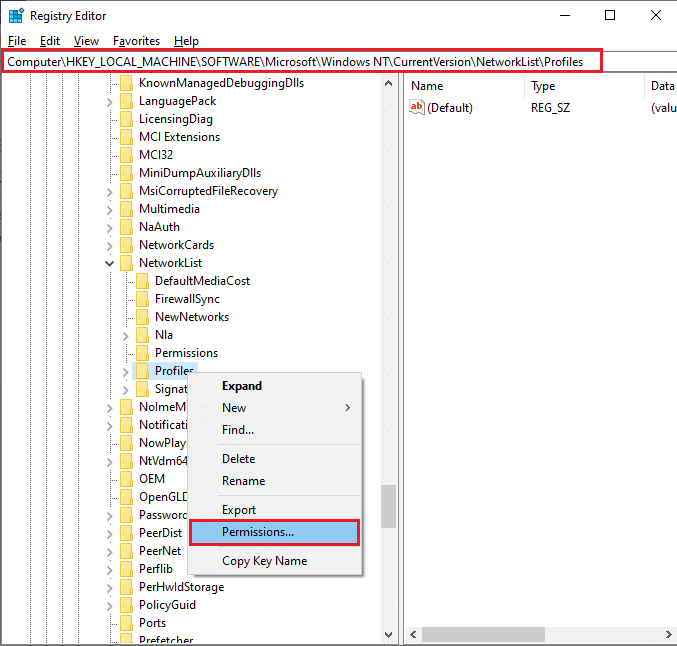The height and width of the screenshot is (646, 677).
Task: Click the MiniDumpAuxiliaryDlls folder icon
Action: coord(127,173)
